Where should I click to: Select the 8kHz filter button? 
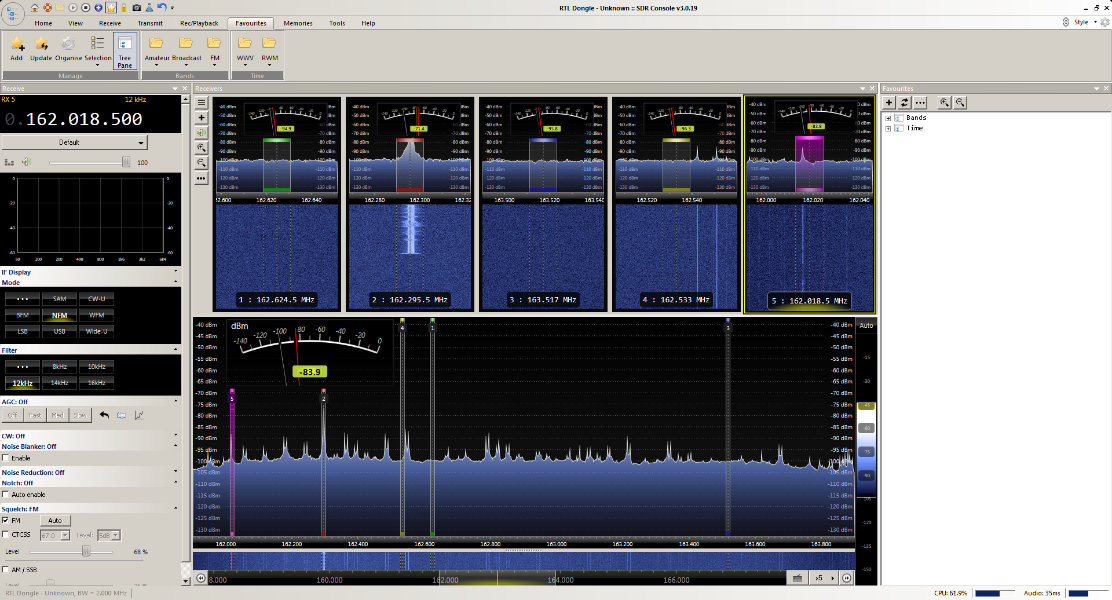coord(60,367)
